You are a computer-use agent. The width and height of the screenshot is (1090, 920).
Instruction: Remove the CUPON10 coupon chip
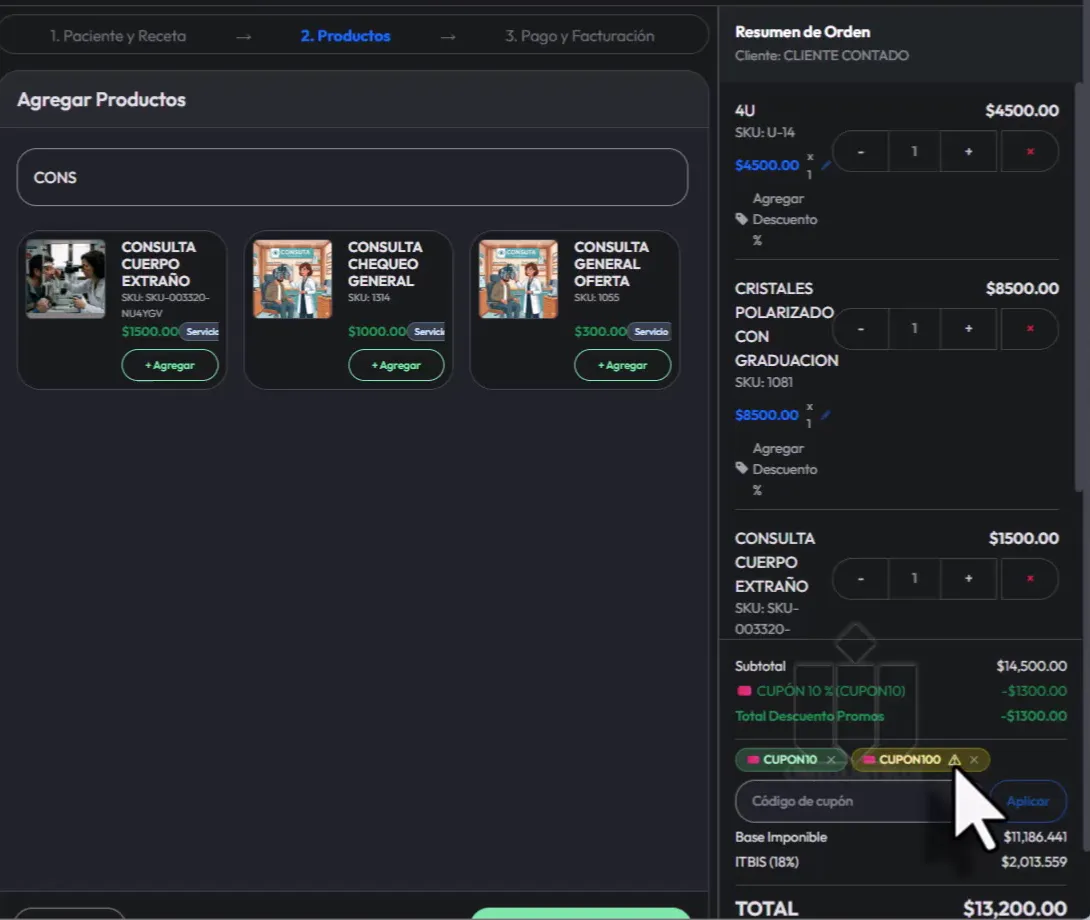point(831,759)
